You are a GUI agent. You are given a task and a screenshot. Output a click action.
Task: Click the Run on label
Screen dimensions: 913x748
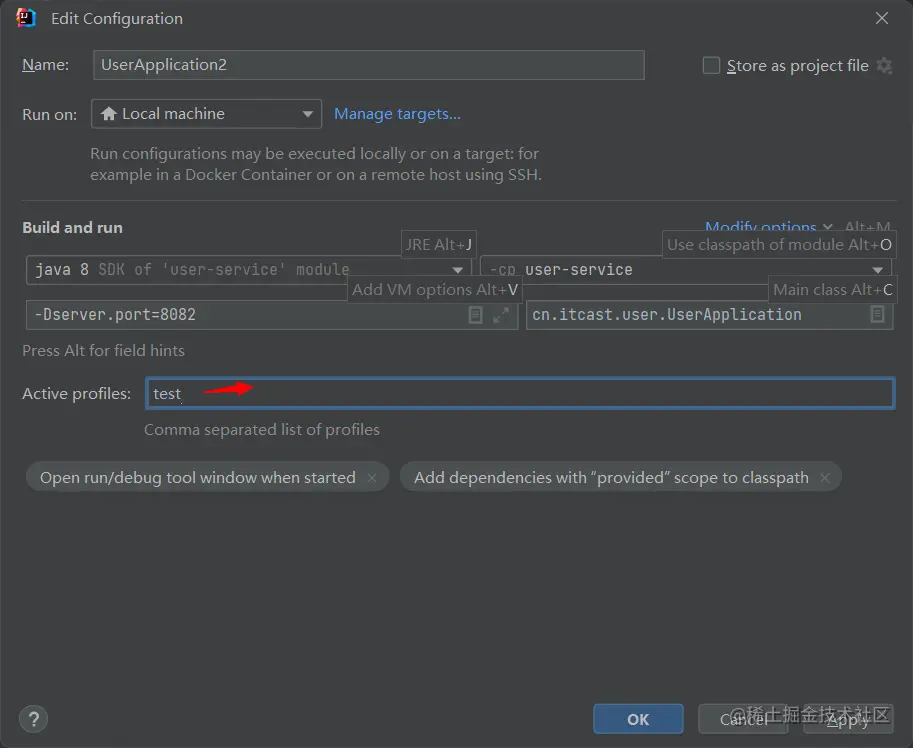tap(49, 114)
